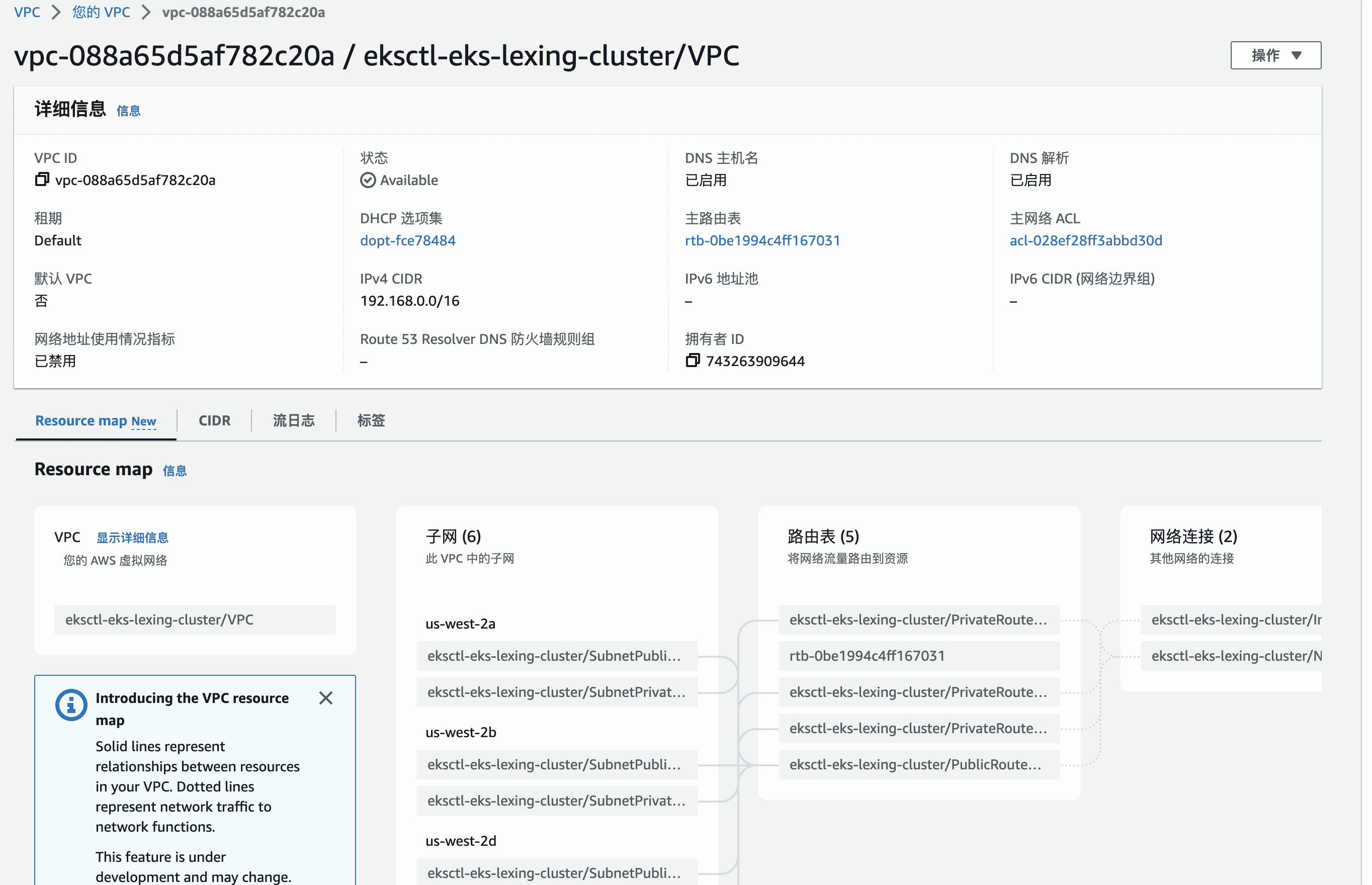This screenshot has height=885, width=1372.
Task: Select eksctl-eks-lexing-cluster/VPC node in VPC card
Action: 194,619
